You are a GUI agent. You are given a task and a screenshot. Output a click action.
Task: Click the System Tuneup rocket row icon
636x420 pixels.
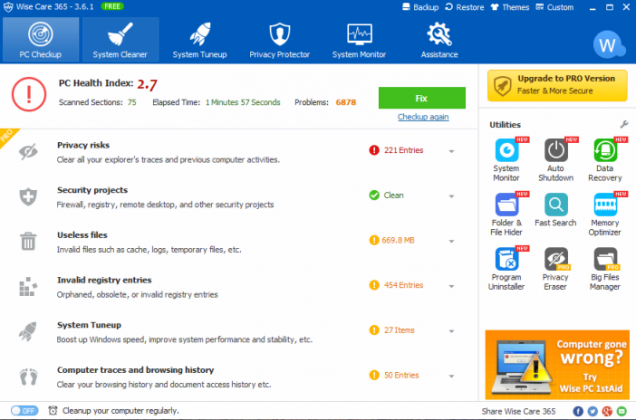pos(28,332)
